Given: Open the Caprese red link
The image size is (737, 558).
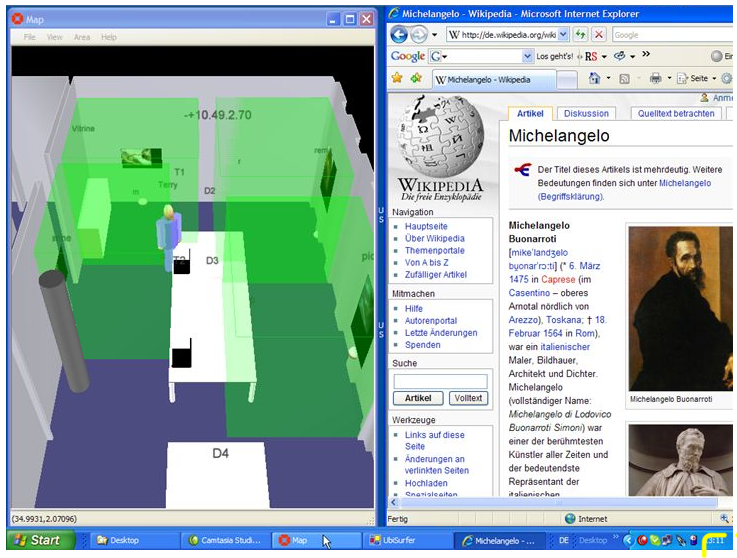Looking at the screenshot, I should (x=557, y=279).
